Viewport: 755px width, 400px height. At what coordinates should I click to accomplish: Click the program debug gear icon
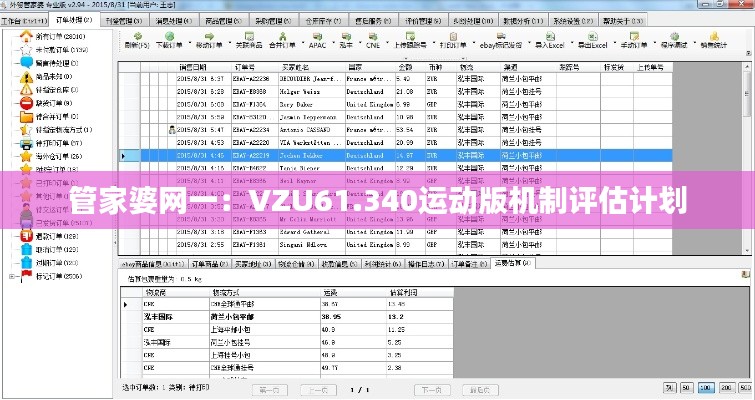(674, 36)
